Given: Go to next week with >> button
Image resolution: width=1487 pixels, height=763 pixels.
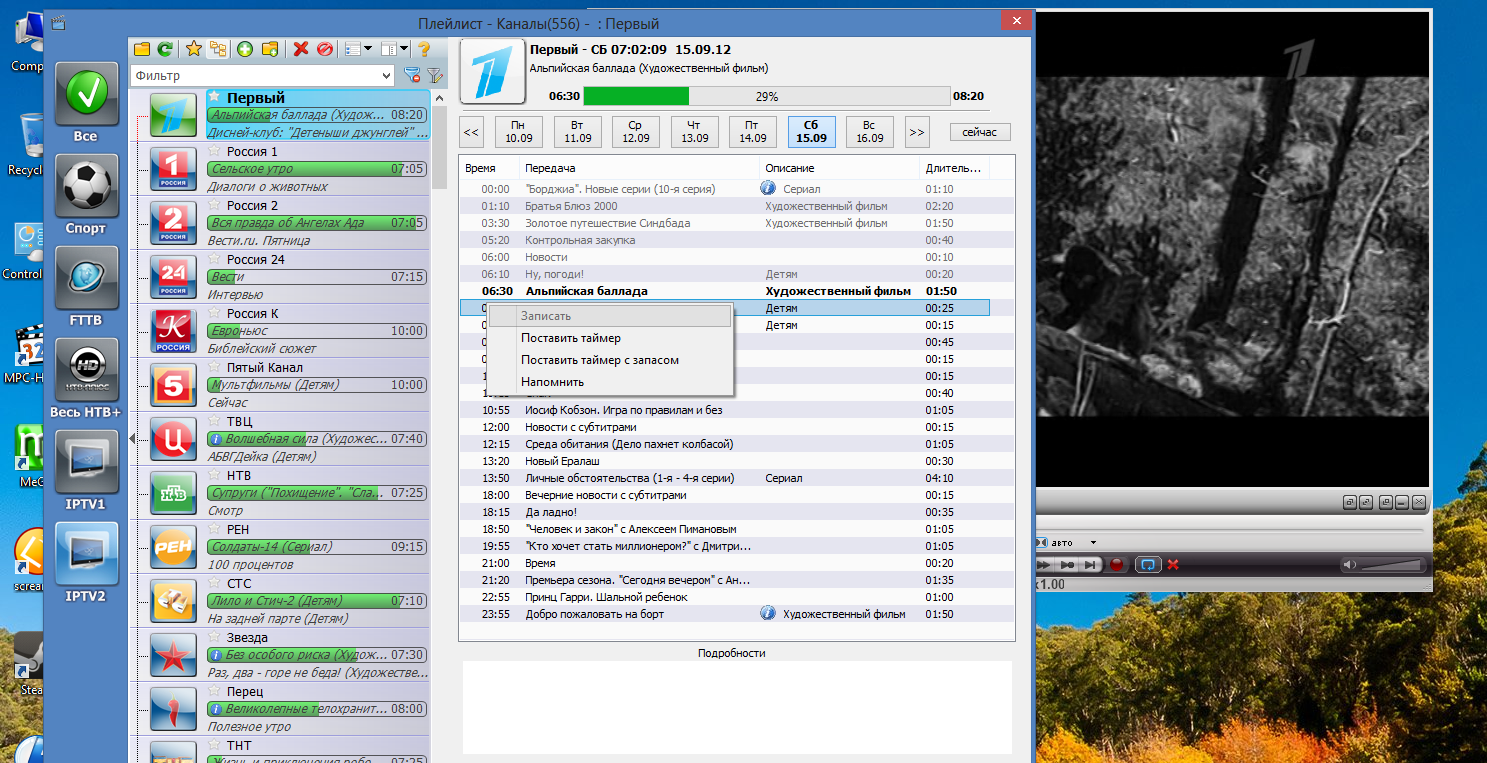Looking at the screenshot, I should click(917, 131).
